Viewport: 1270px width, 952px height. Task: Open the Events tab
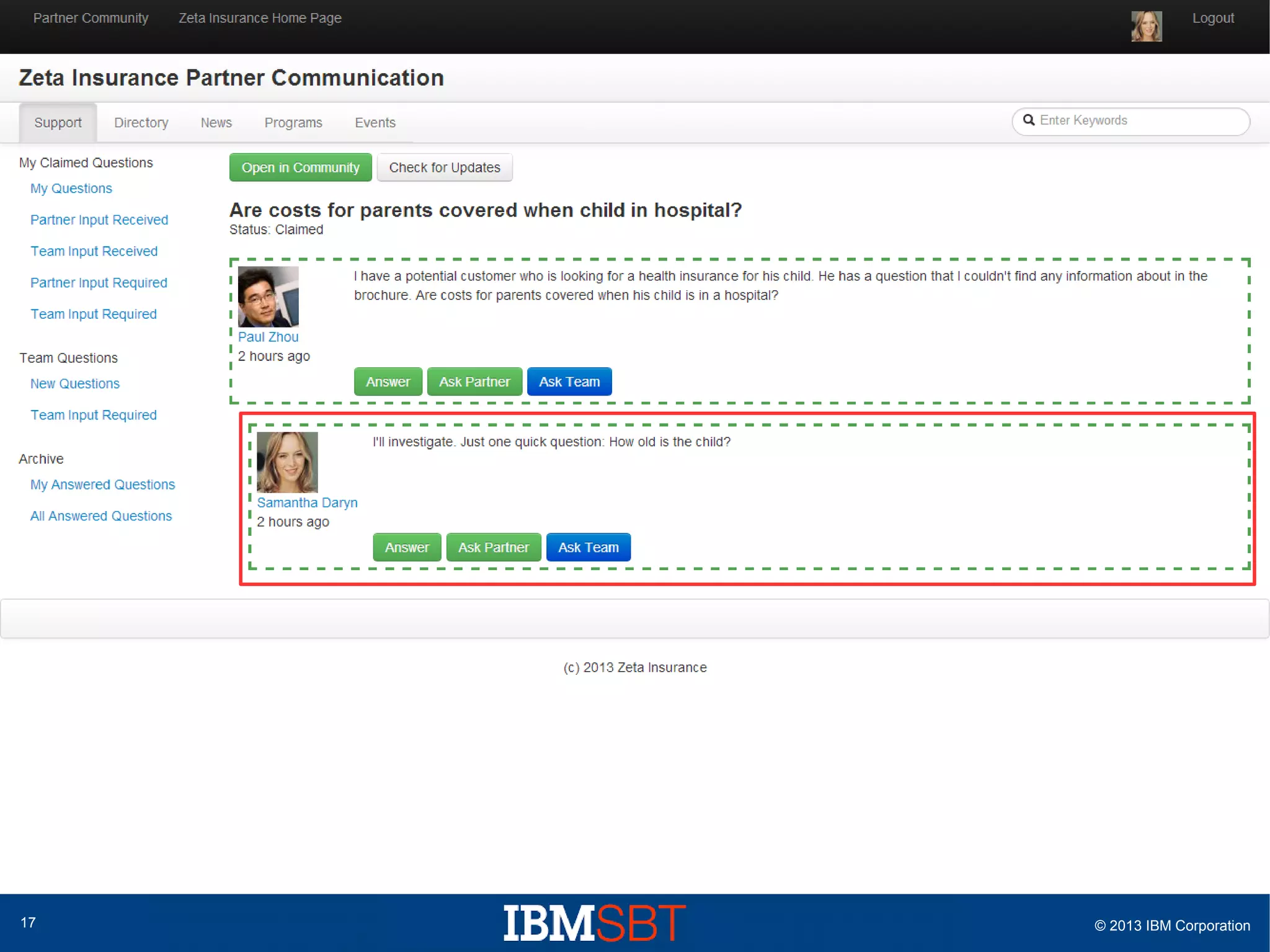(375, 123)
